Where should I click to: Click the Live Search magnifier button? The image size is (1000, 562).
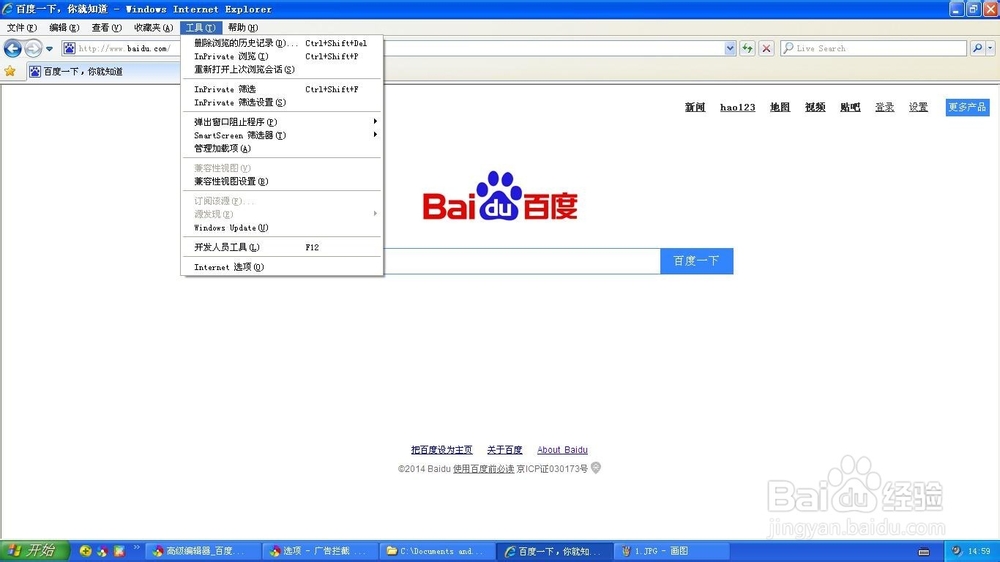pos(977,48)
